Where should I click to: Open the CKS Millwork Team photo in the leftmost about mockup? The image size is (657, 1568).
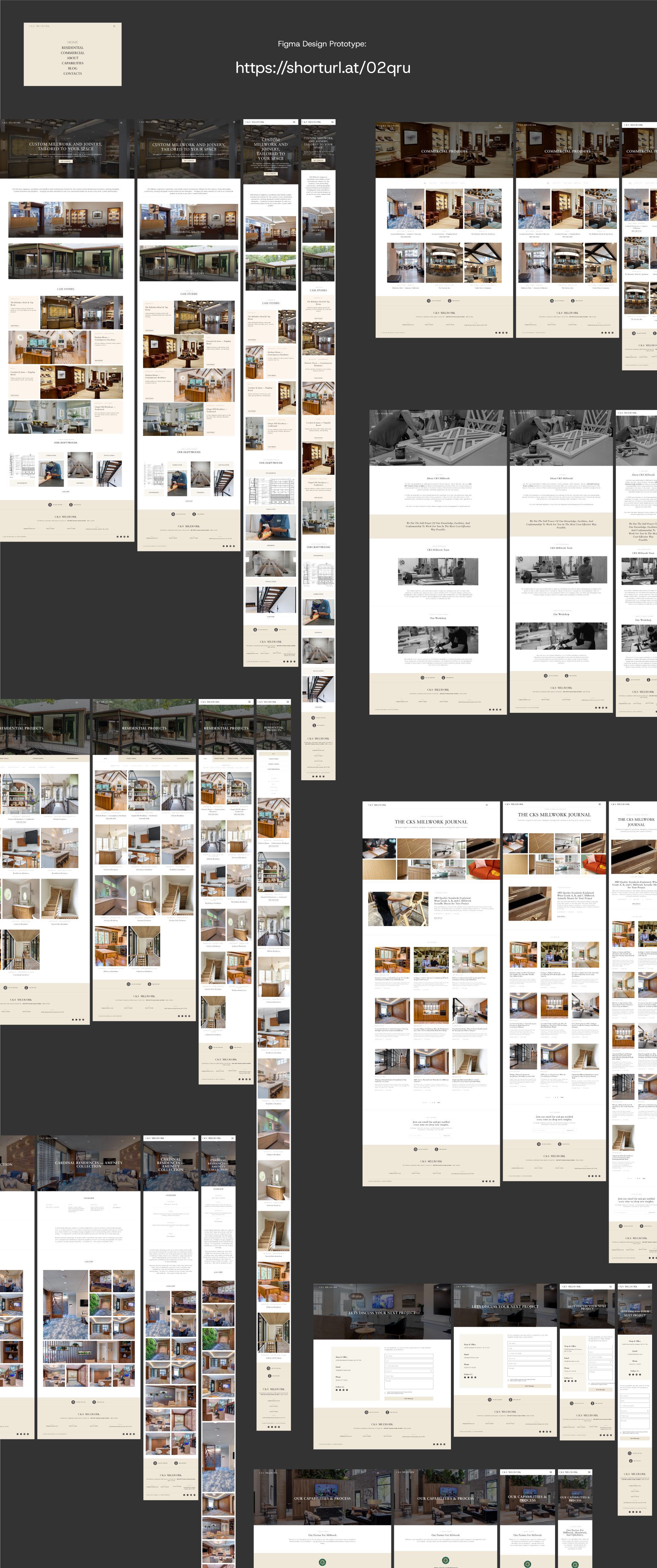pos(438,572)
